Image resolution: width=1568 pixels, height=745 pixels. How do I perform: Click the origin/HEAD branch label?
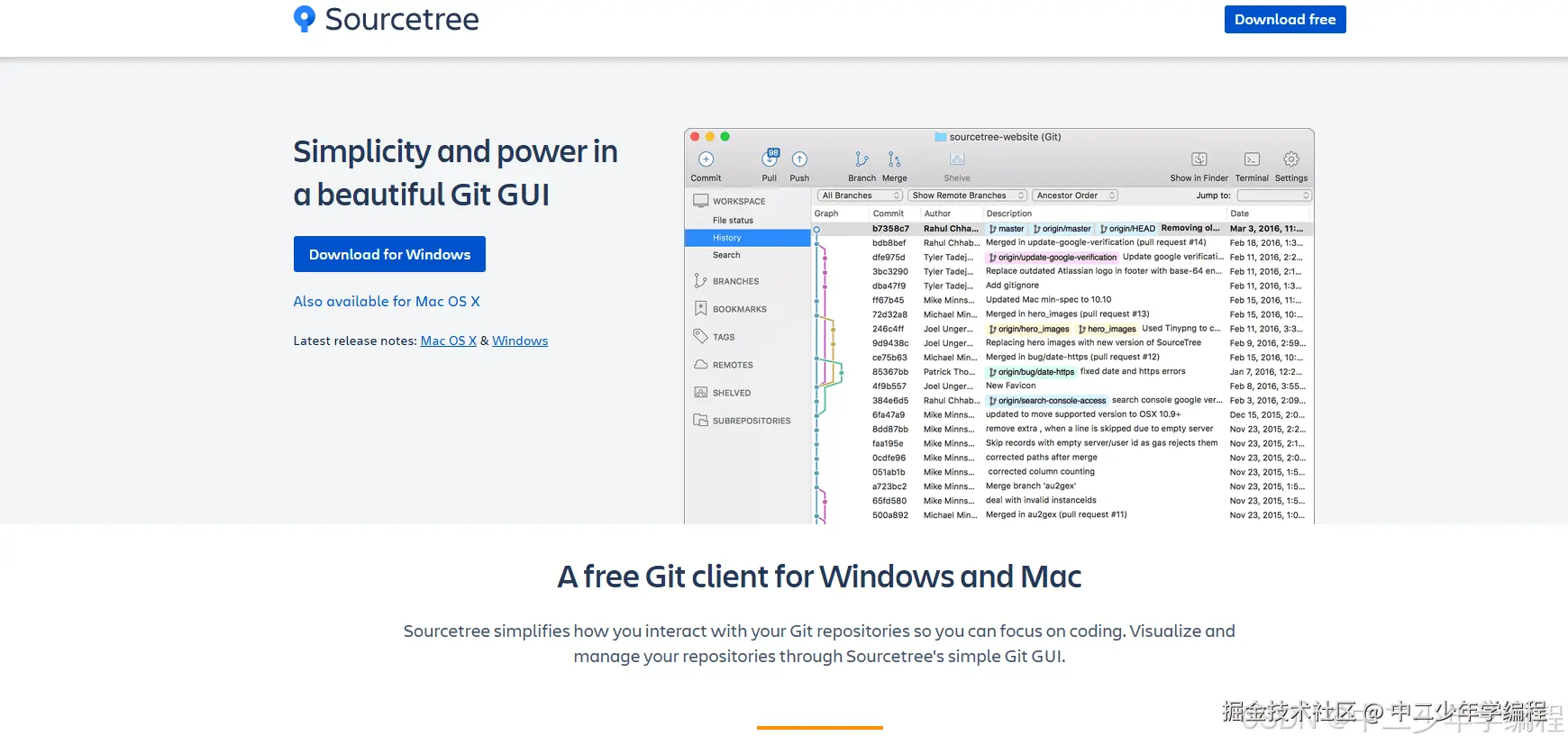(1127, 229)
